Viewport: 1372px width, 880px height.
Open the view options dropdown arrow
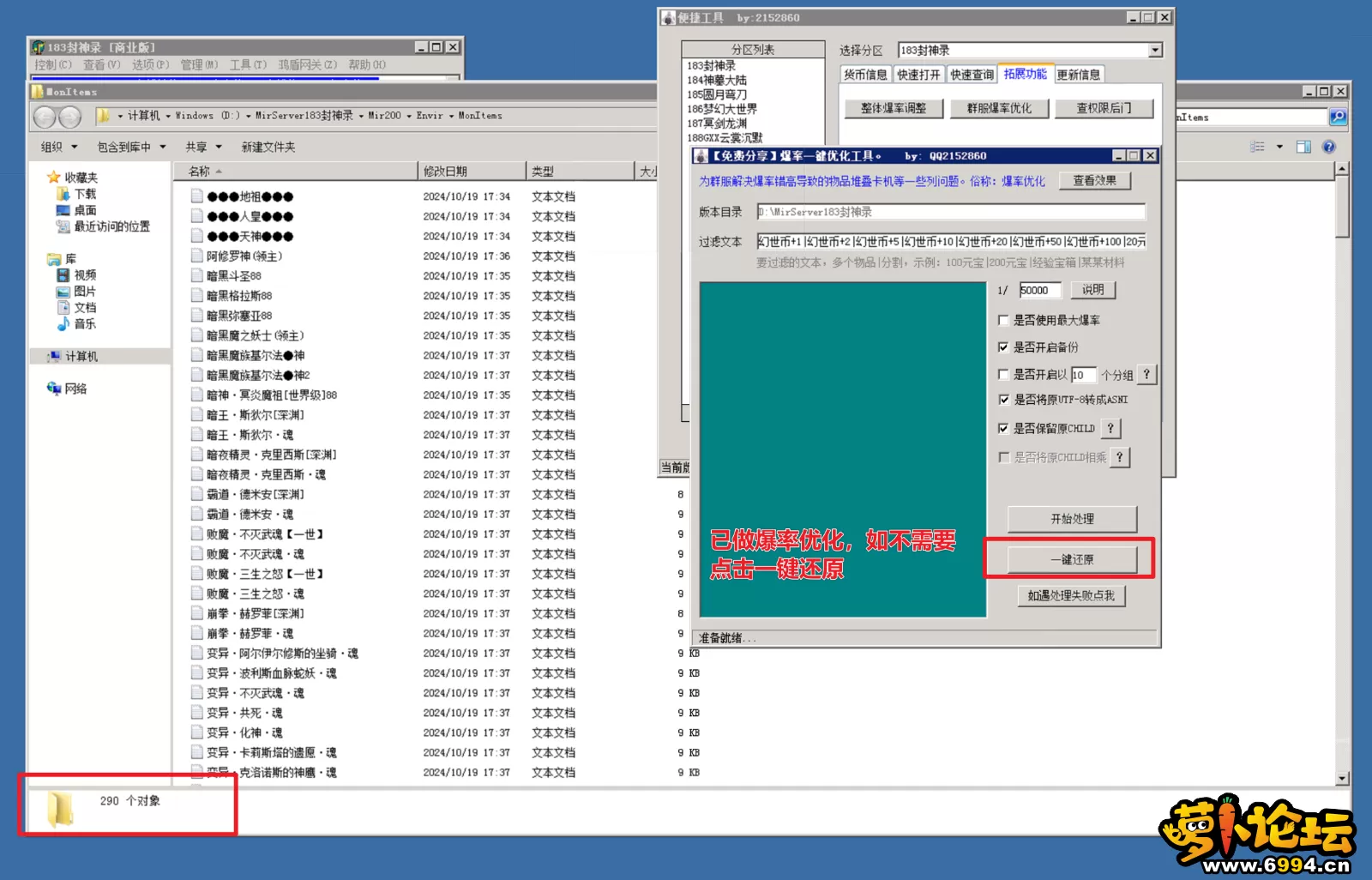pos(1279,147)
